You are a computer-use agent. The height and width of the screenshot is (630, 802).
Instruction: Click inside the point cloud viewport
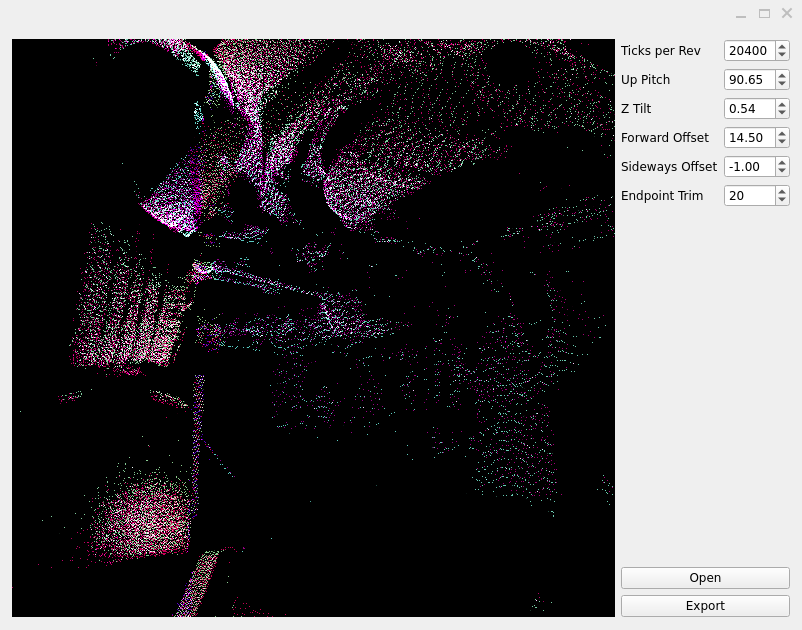313,328
